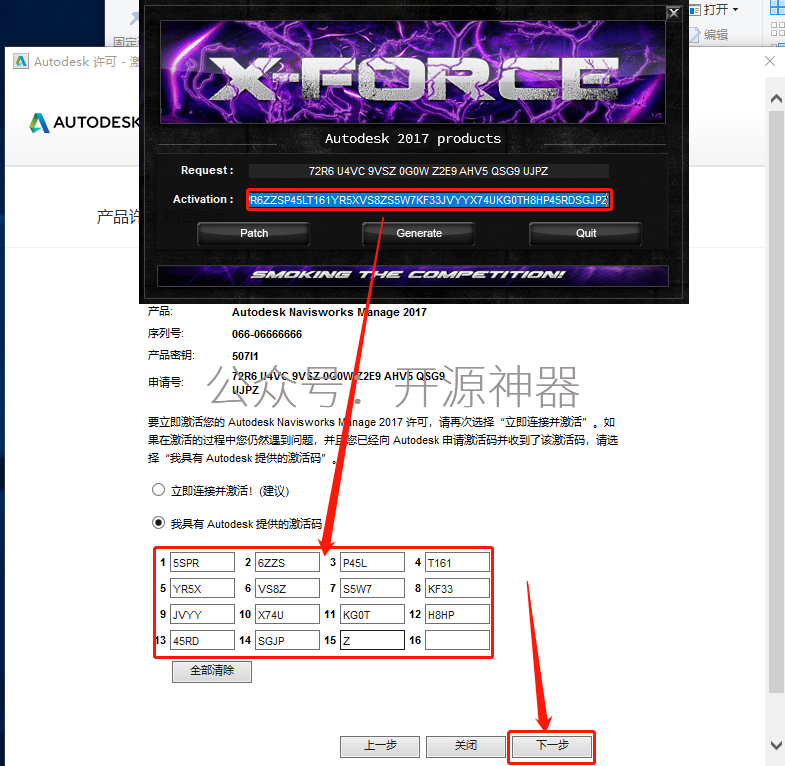Click activation field 4 containing T161

[x=457, y=562]
